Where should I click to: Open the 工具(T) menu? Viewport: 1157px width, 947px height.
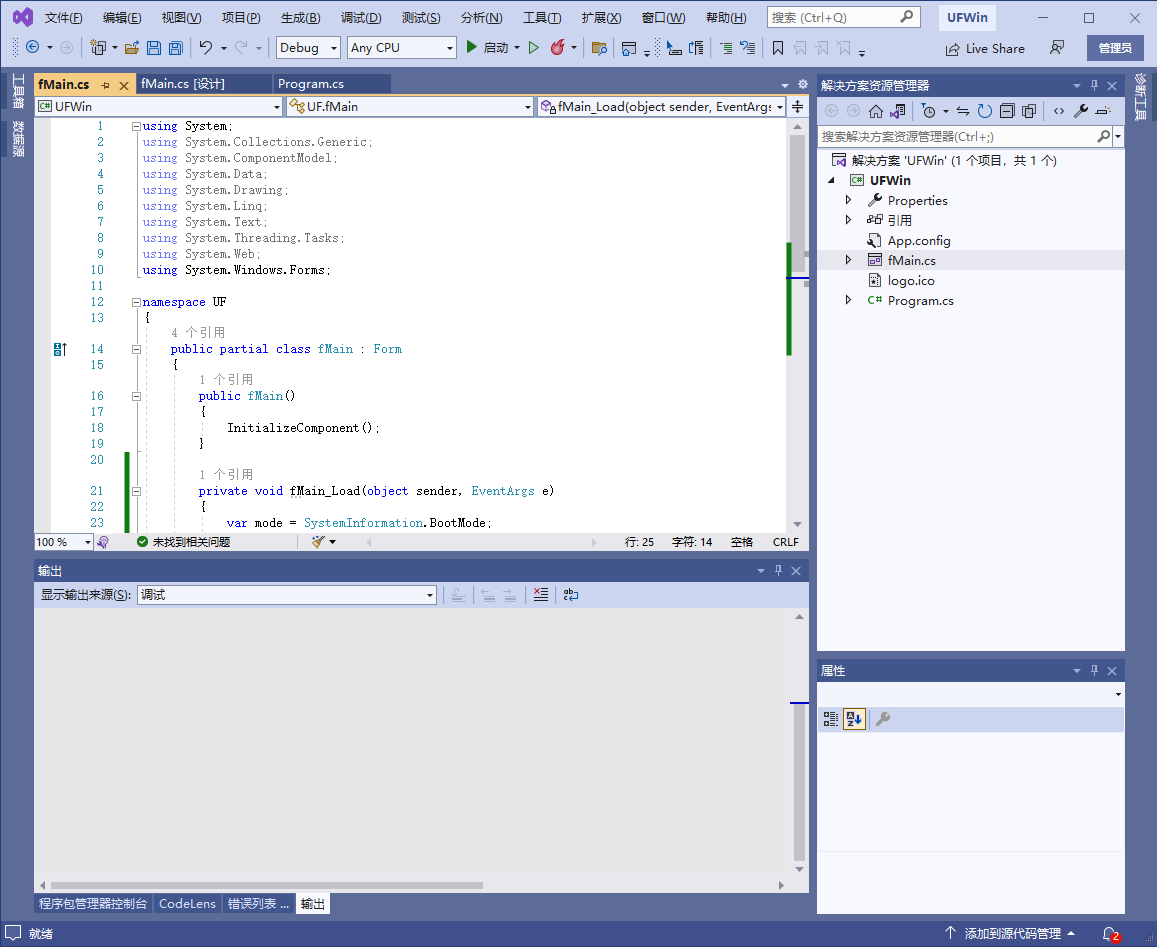[542, 18]
